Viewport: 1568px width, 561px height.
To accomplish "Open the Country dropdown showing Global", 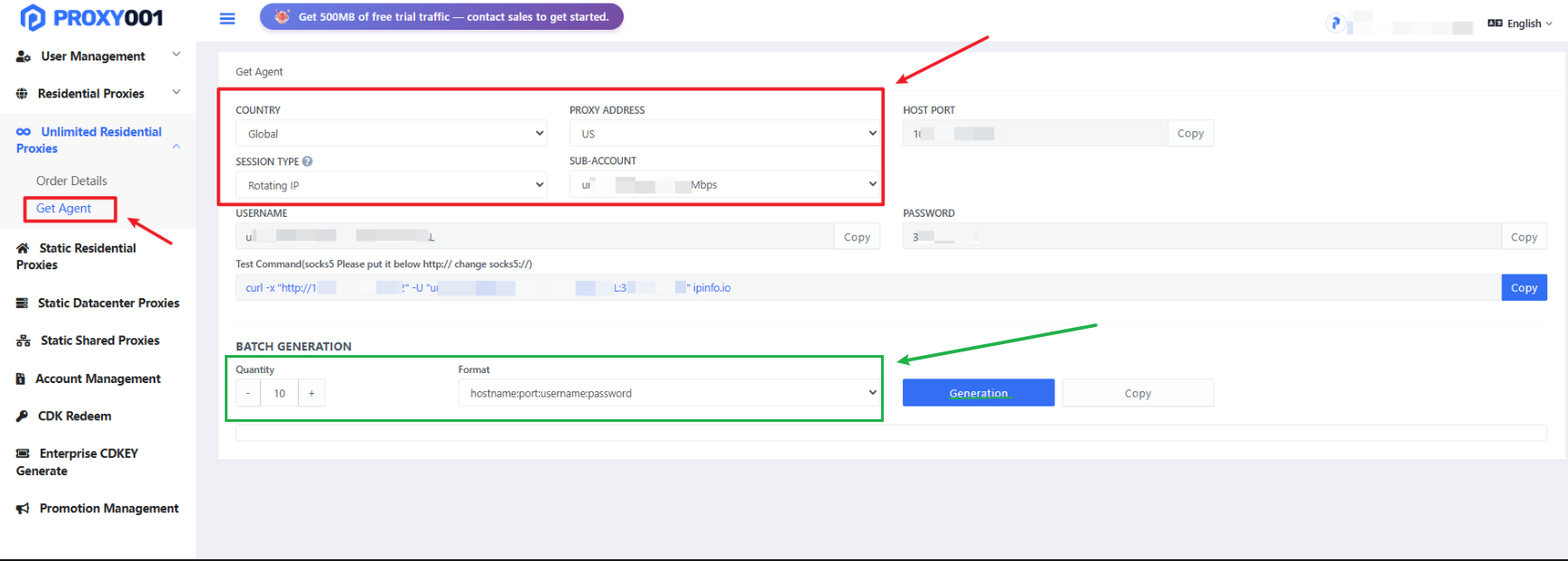I will click(391, 134).
